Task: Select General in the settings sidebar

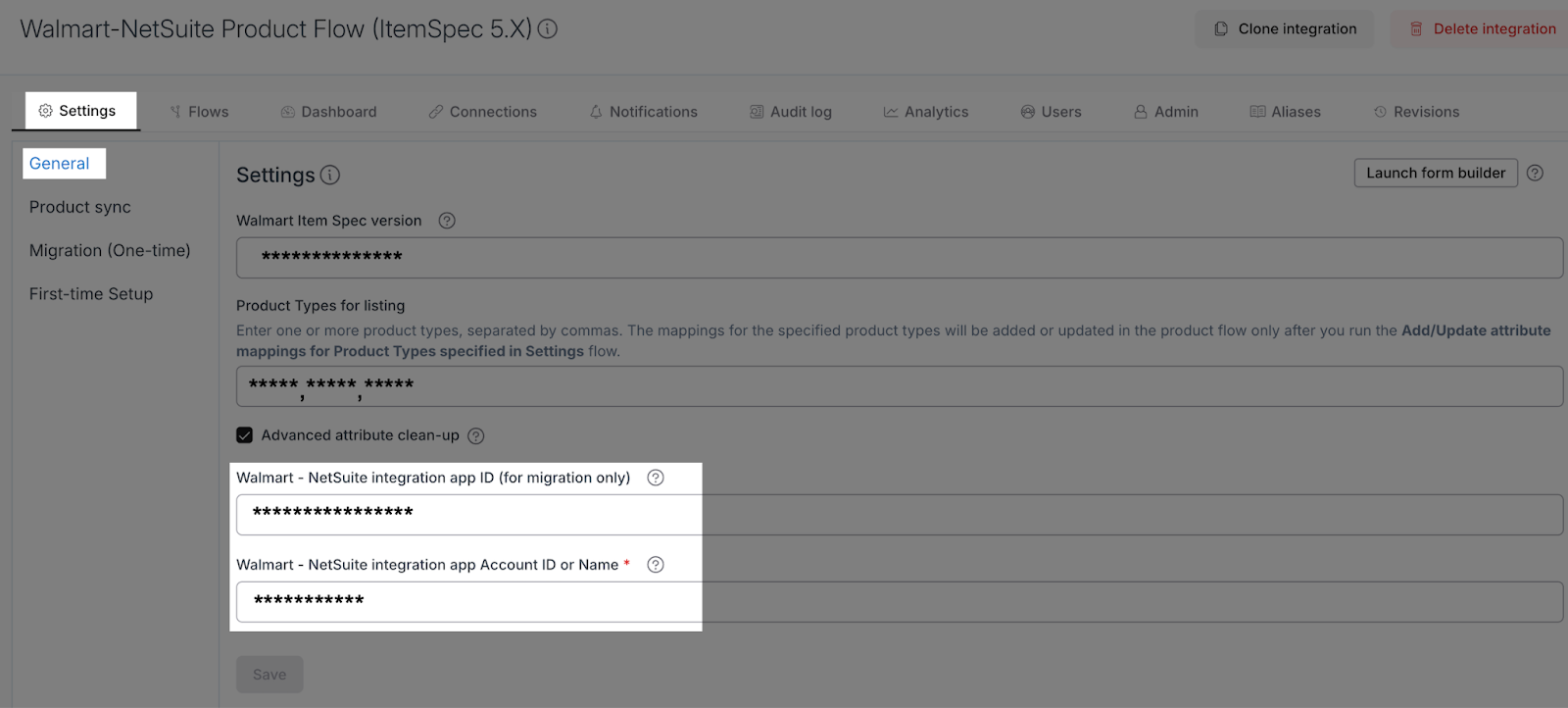Action: click(x=60, y=164)
